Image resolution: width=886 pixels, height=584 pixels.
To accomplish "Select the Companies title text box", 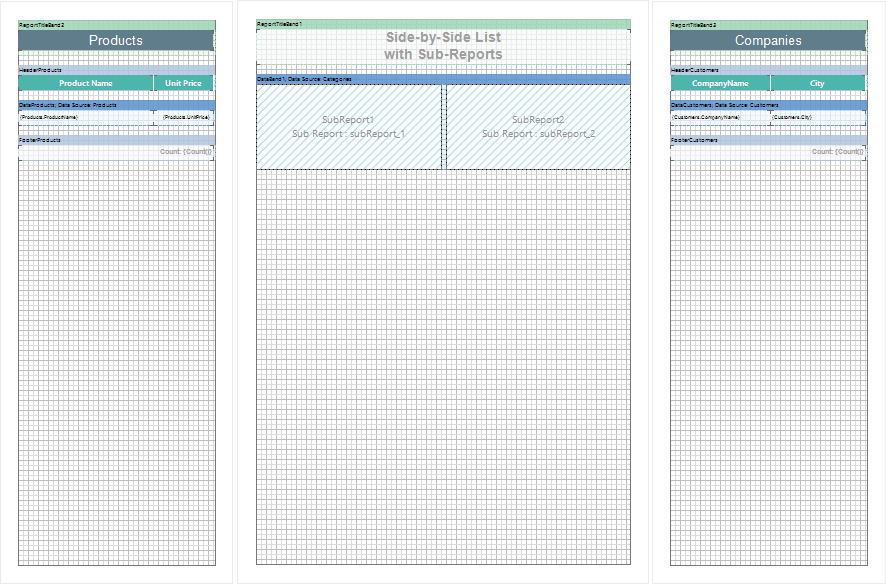I will coord(768,41).
